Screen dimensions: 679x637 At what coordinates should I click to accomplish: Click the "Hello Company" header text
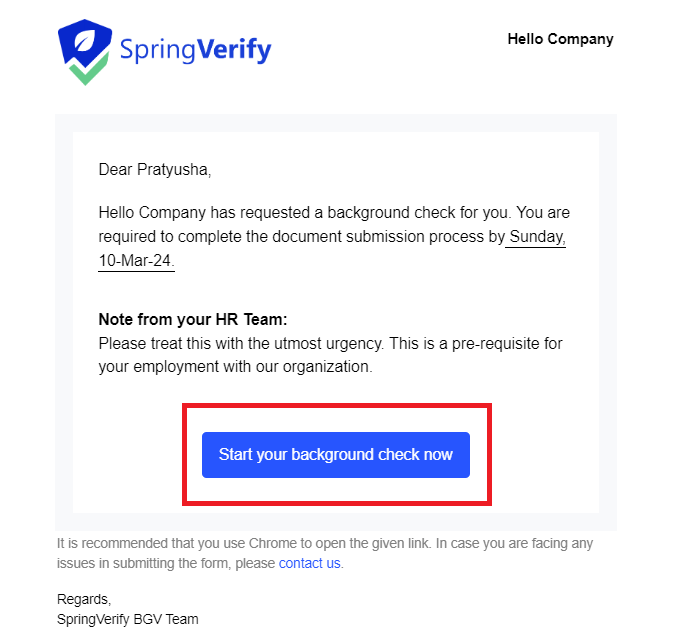point(560,40)
